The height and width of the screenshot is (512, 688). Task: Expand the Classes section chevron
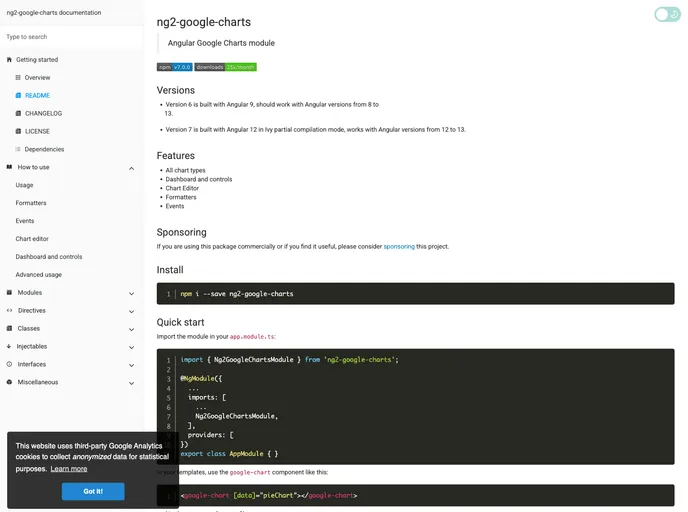tap(132, 329)
